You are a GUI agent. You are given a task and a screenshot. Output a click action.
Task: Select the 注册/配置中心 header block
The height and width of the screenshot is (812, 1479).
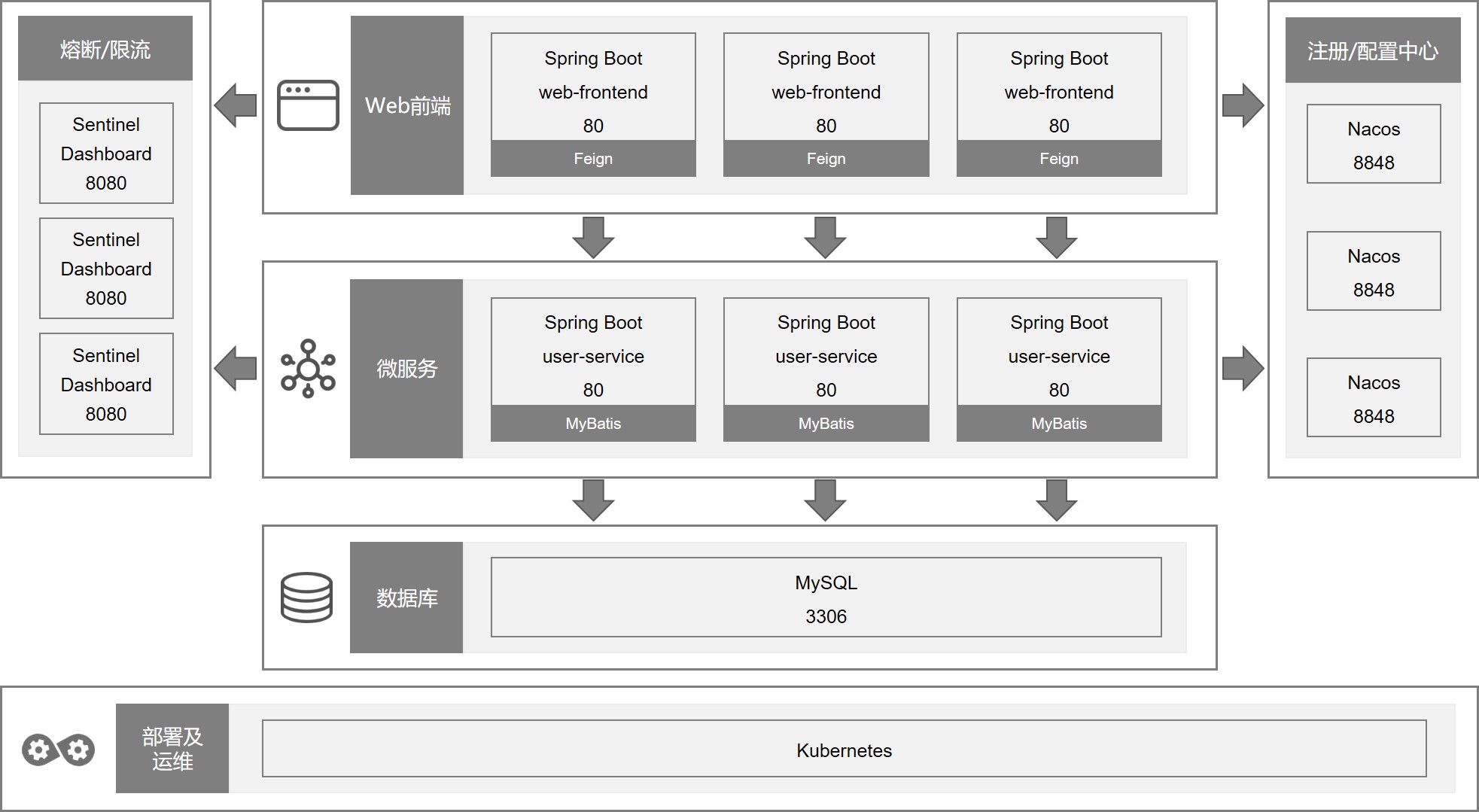[1373, 50]
